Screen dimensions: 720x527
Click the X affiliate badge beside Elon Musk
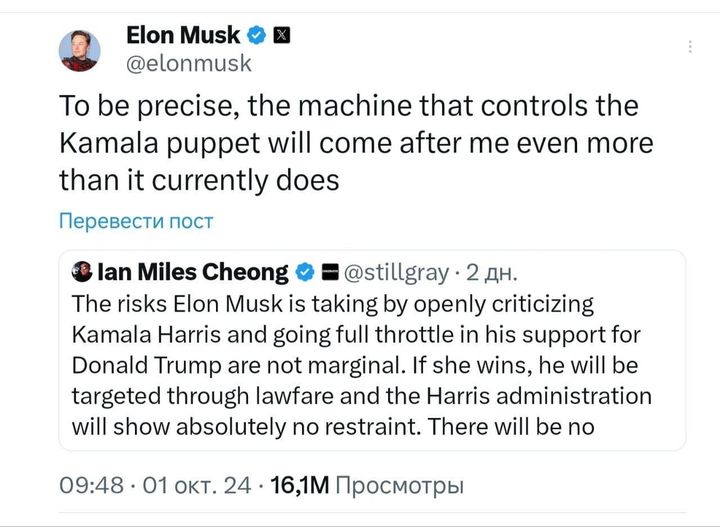[282, 36]
